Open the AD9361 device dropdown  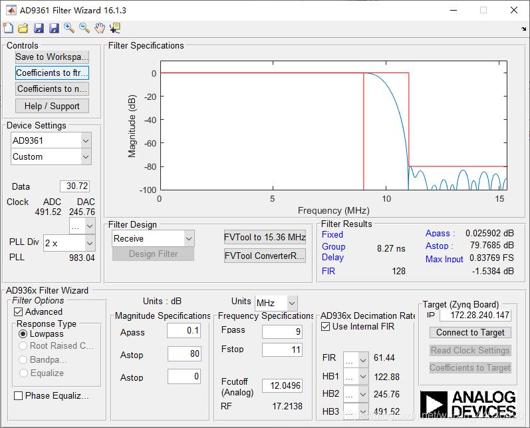point(51,141)
